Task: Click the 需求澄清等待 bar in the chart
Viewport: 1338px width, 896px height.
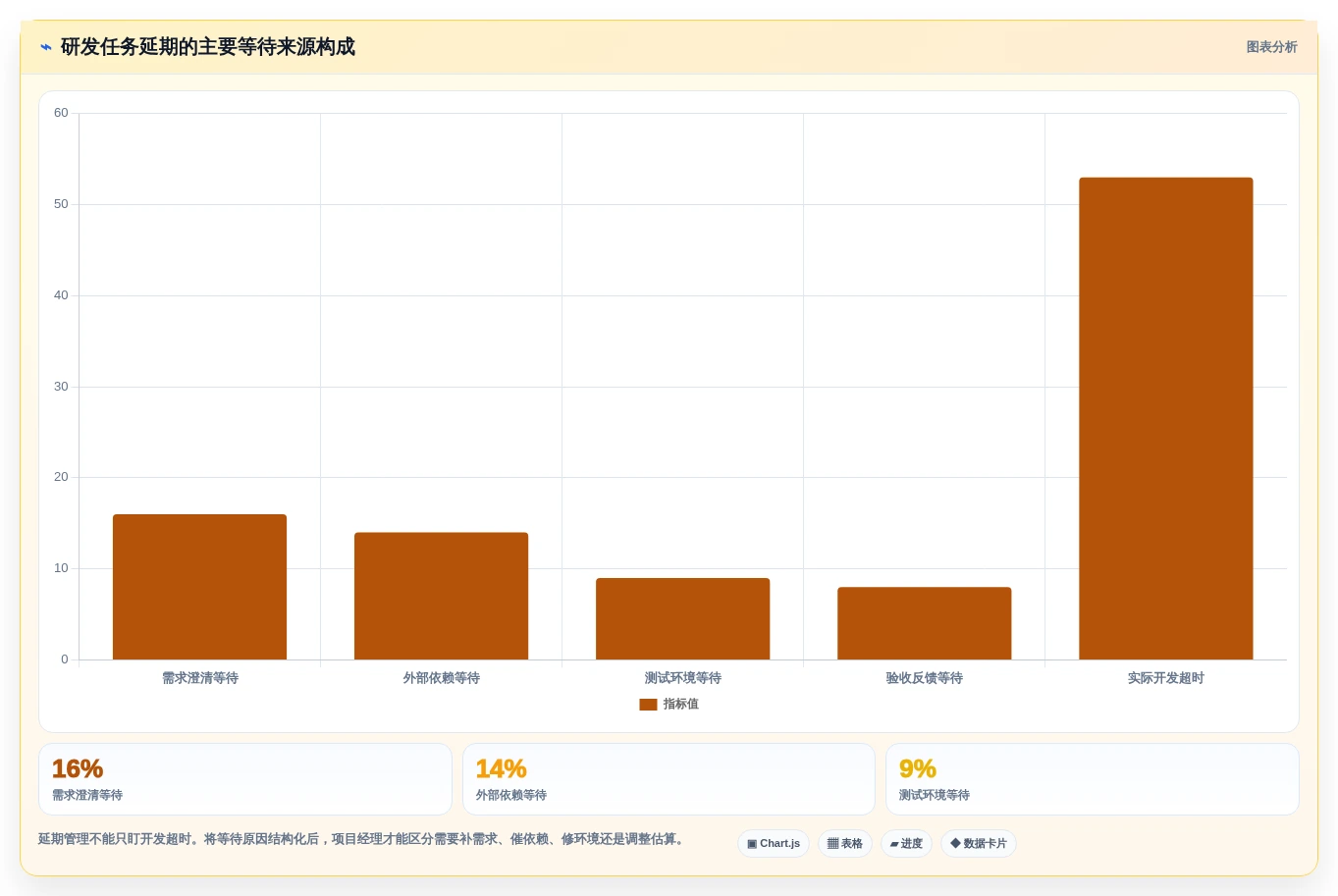Action: click(199, 587)
